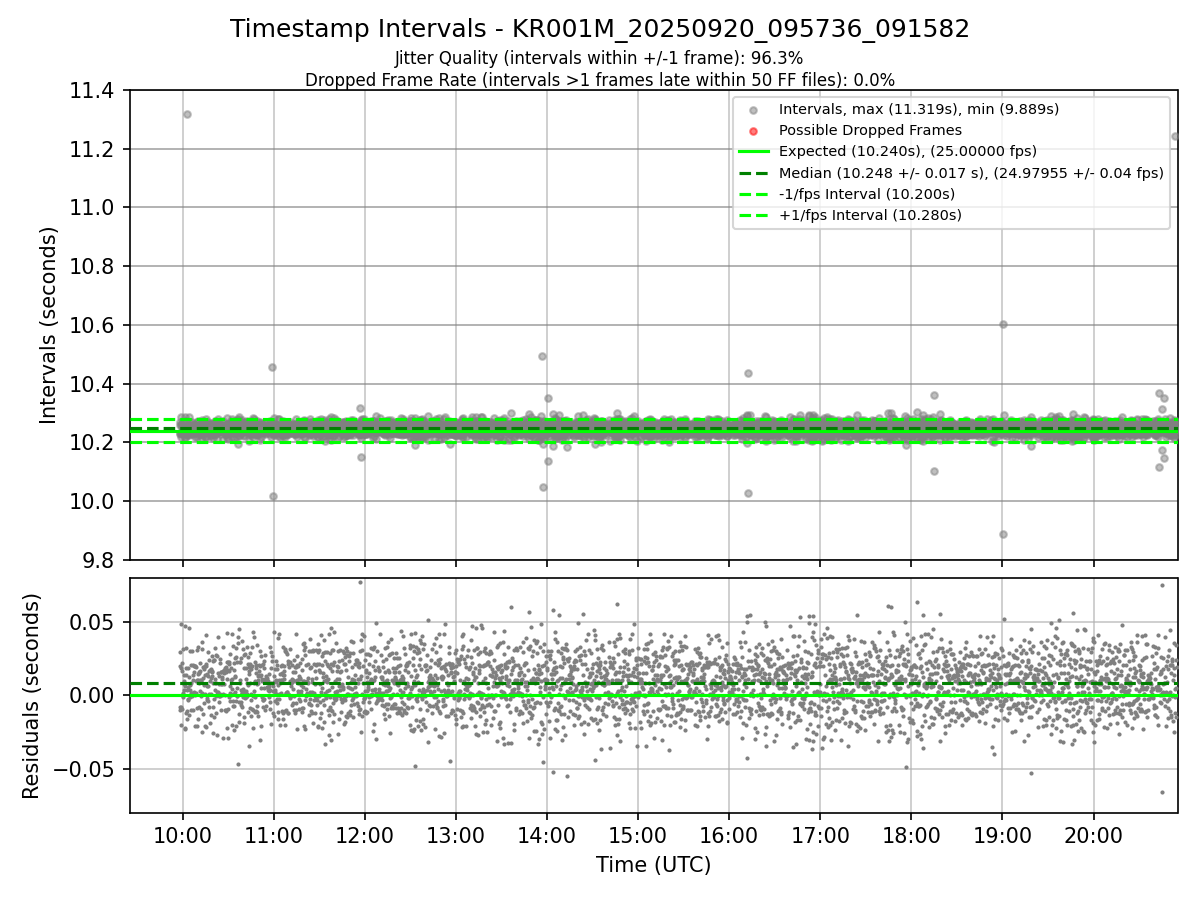Click the red dot marker in the legend
The height and width of the screenshot is (900, 1200).
tap(754, 131)
